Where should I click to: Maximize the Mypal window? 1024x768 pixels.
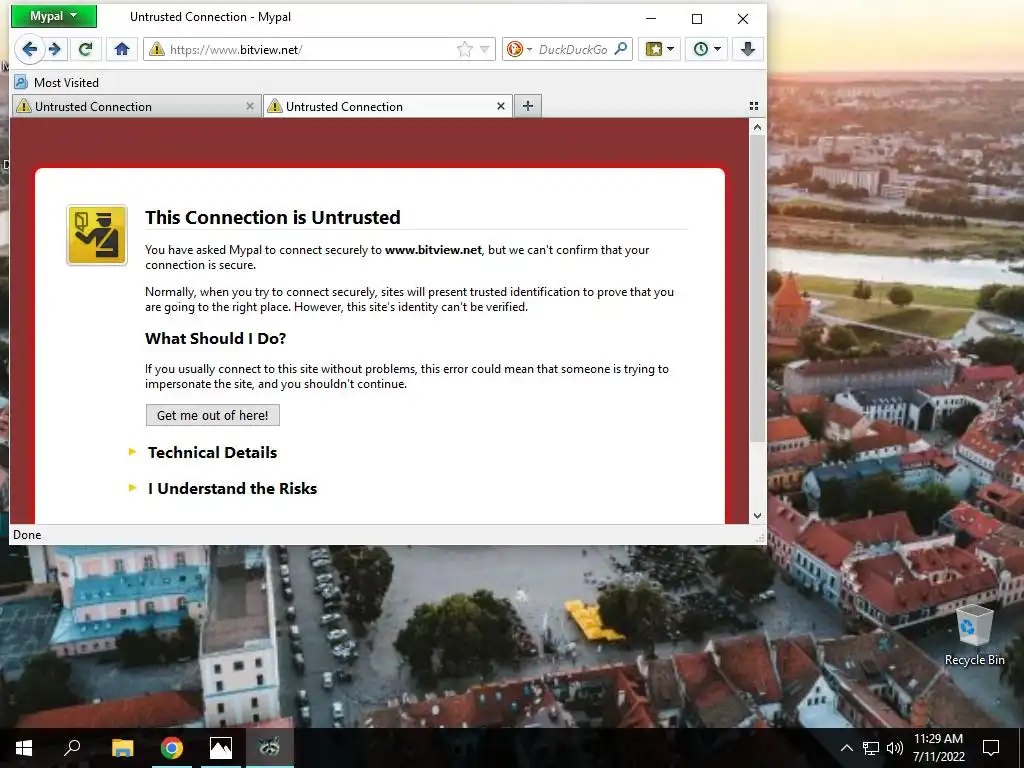click(x=697, y=18)
